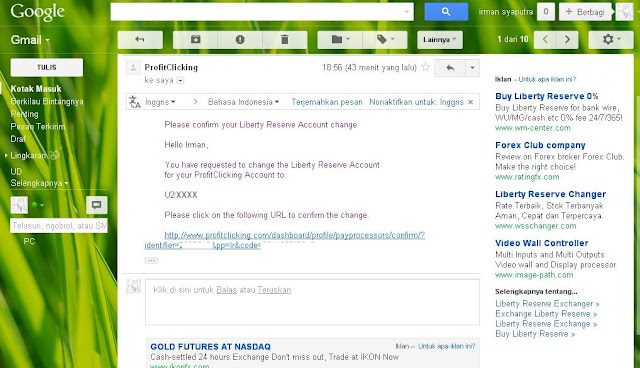Image resolution: width=640 pixels, height=368 pixels.
Task: Star the ProfitClicking message
Action: [425, 67]
